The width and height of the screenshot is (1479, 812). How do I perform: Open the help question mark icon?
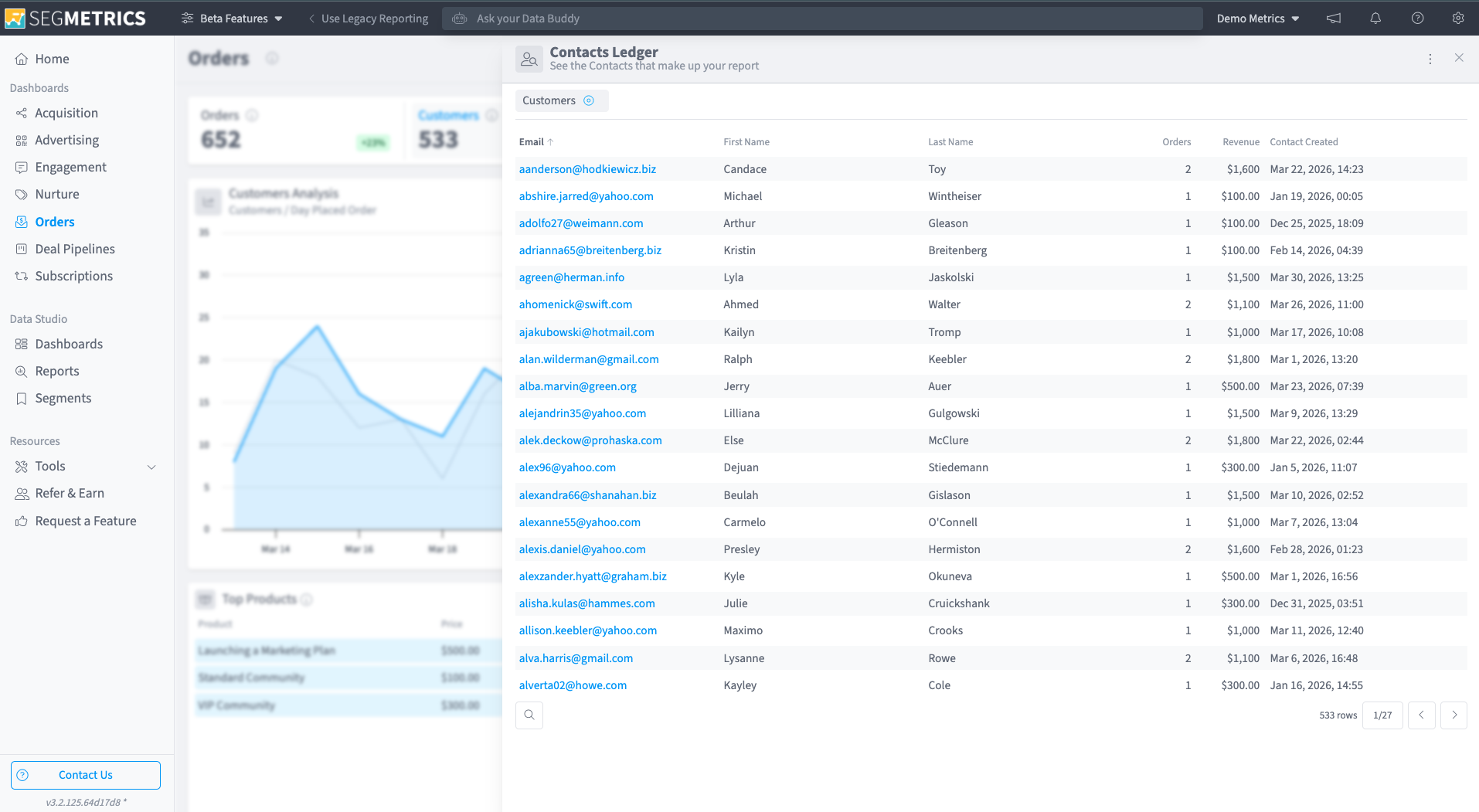pyautogui.click(x=1417, y=19)
